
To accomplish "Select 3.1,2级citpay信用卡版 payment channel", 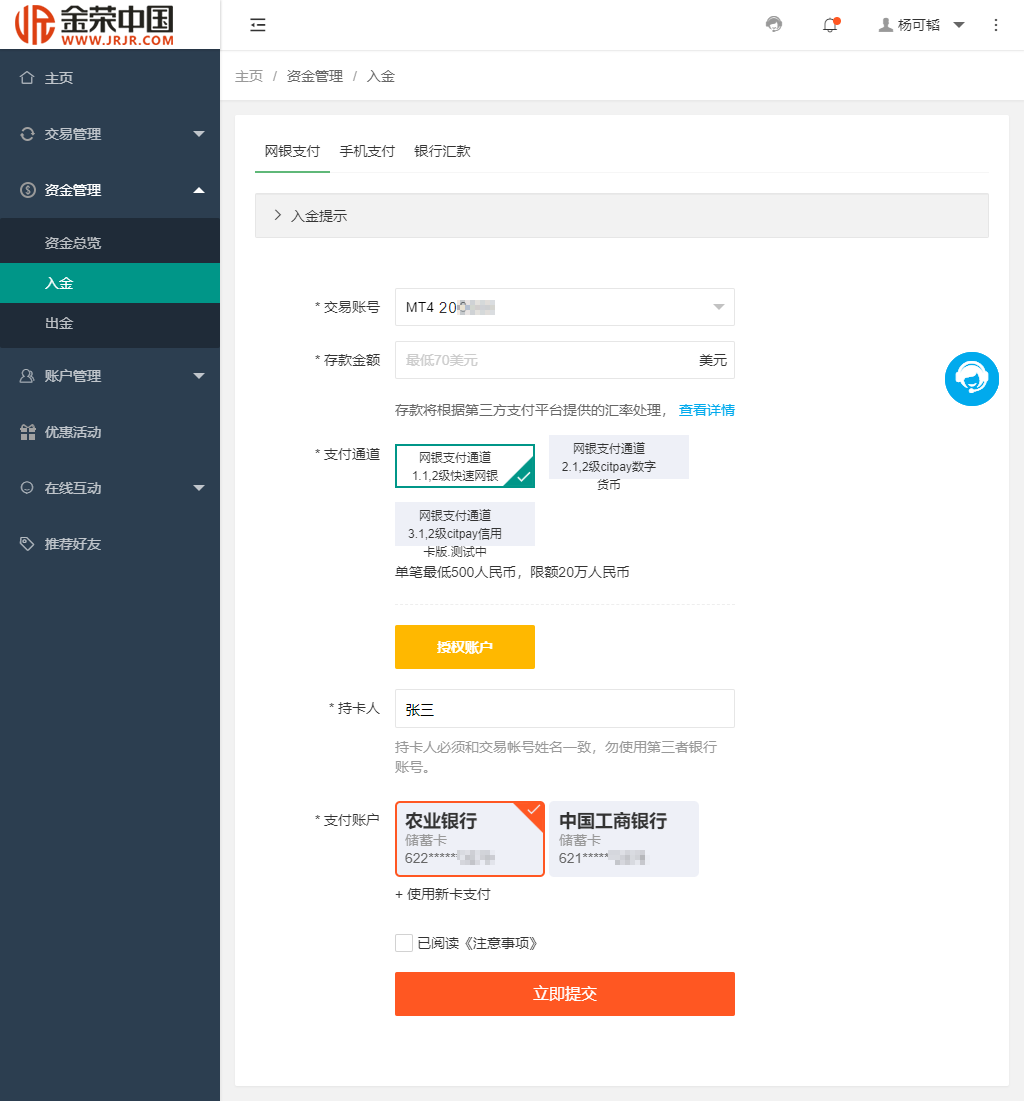I will (x=464, y=524).
